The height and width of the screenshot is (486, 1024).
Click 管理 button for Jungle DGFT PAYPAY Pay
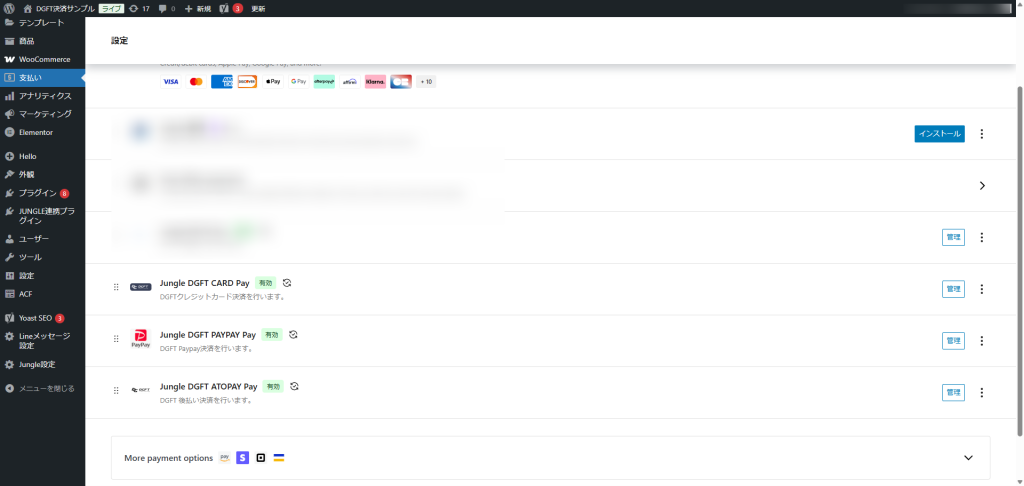click(x=953, y=341)
